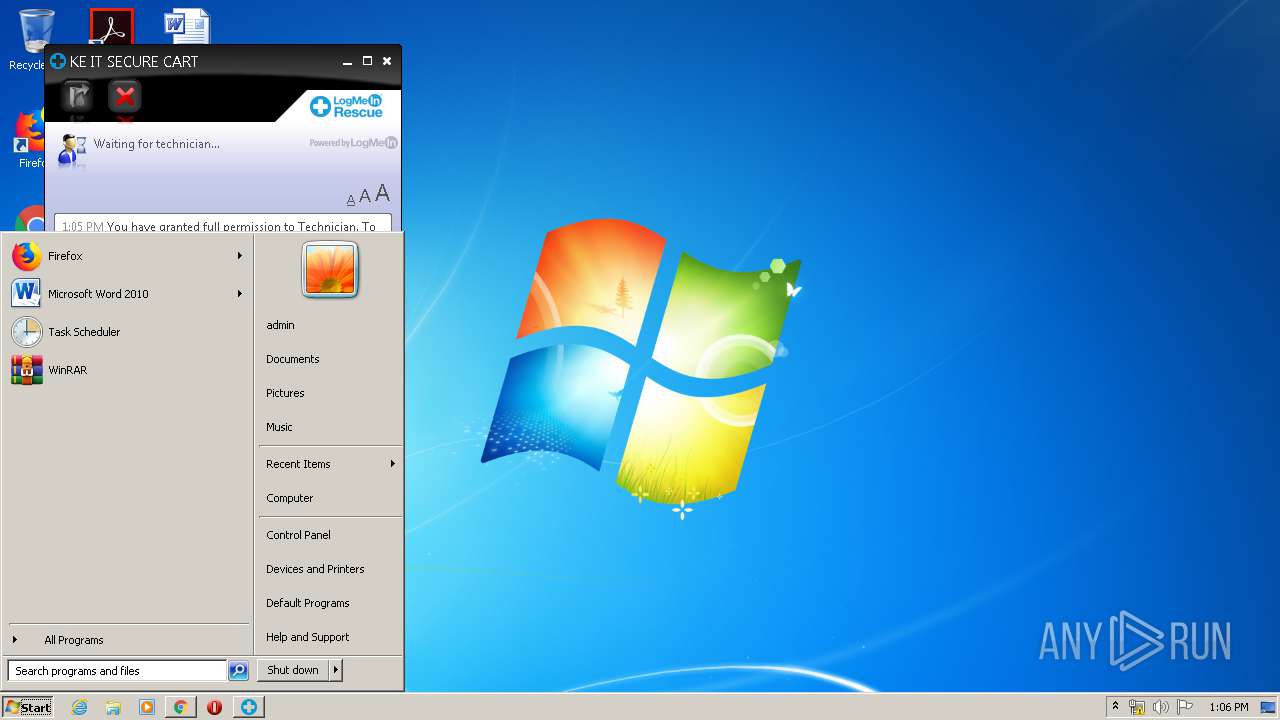Expand Firefox jump list arrow
The height and width of the screenshot is (720, 1280).
click(240, 256)
